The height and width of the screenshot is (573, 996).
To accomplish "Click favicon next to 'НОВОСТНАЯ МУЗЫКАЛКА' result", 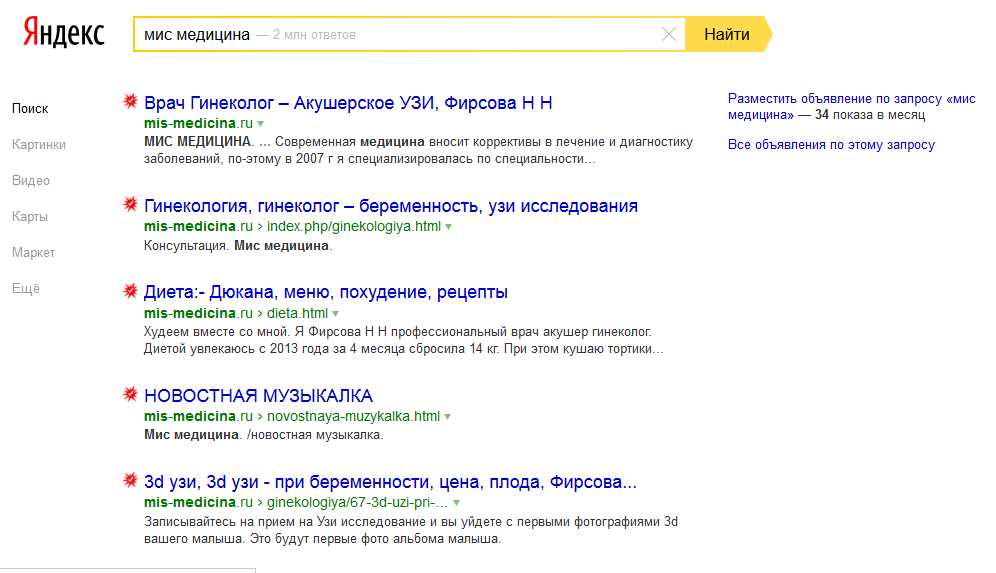I will 130,394.
